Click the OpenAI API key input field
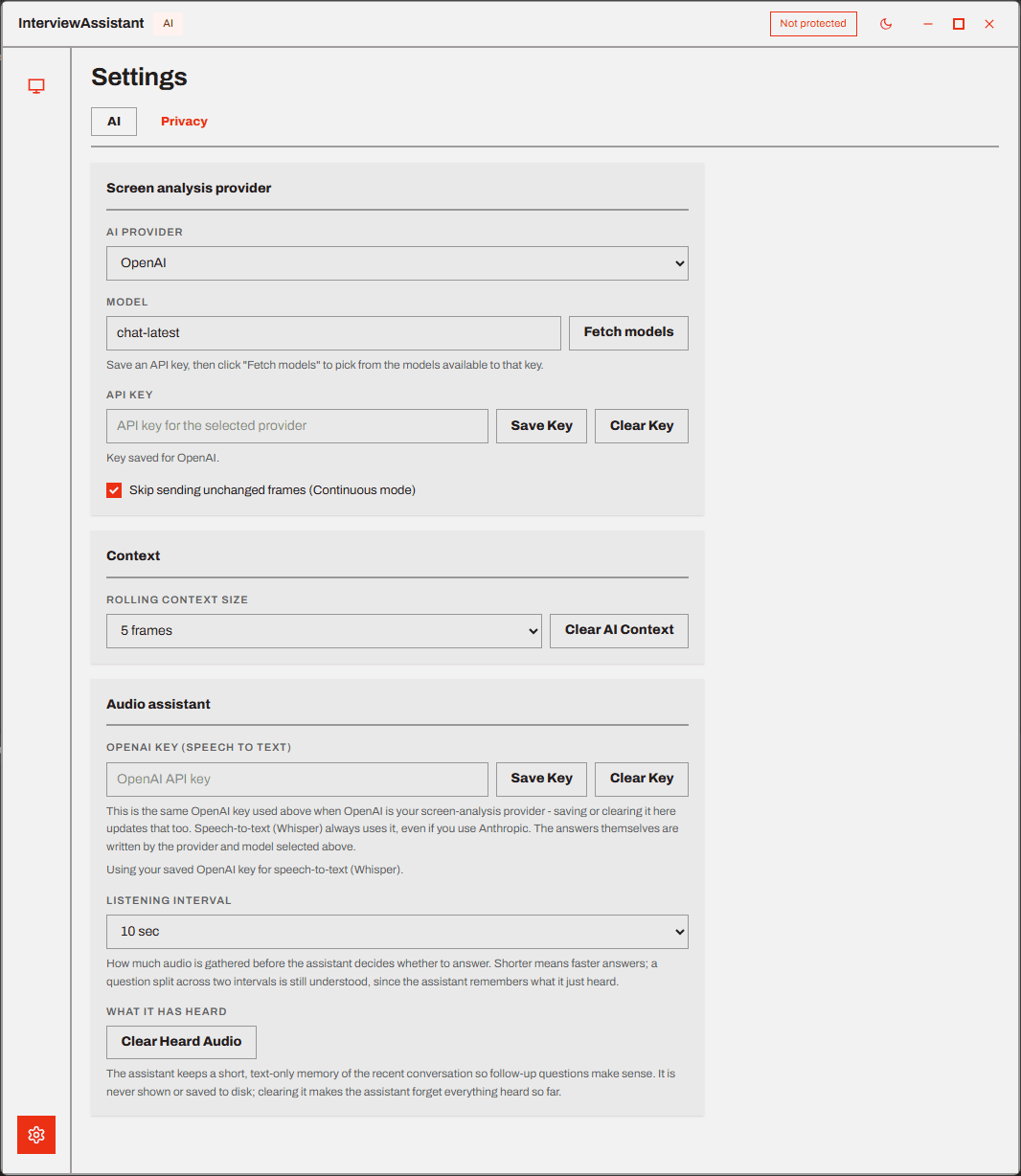Screen dimensions: 1021x1176 point(297,780)
